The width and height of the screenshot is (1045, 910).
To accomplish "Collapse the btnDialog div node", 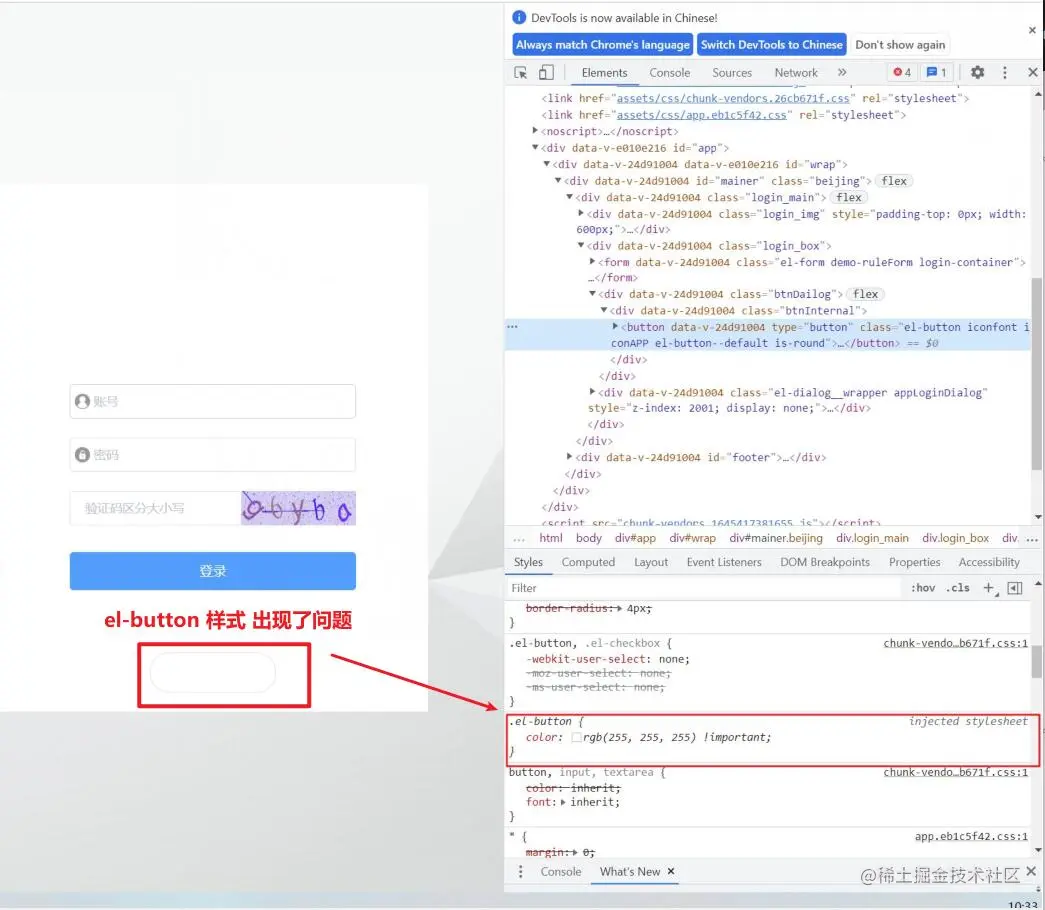I will click(592, 293).
